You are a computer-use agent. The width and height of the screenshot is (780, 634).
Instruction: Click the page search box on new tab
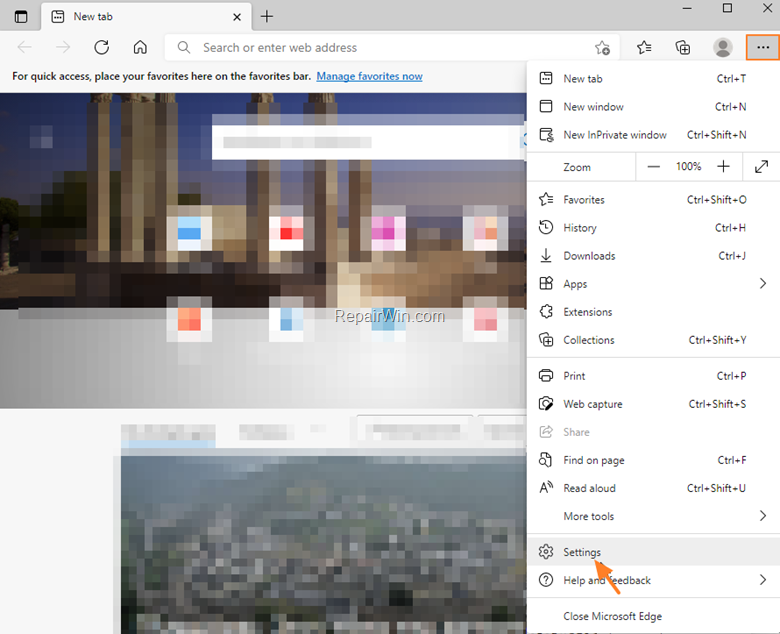[x=368, y=142]
